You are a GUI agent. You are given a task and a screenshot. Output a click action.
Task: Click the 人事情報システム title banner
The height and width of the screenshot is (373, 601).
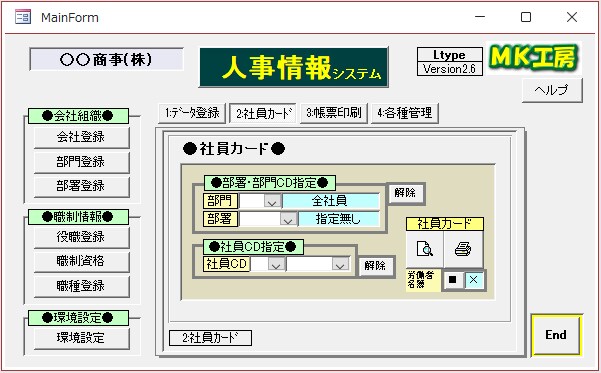point(294,68)
